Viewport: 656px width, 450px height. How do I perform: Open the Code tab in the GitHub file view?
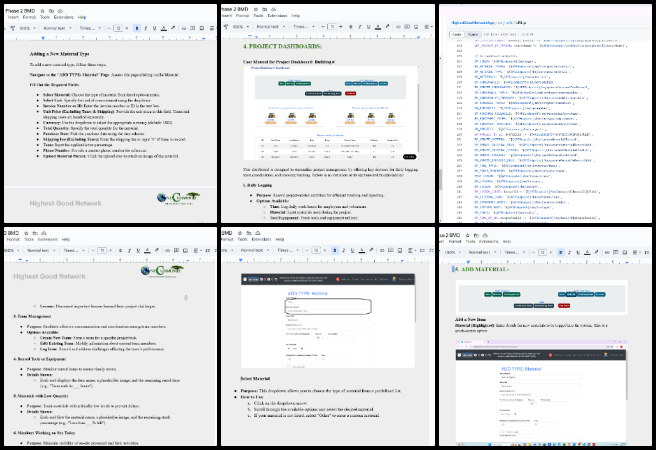[457, 34]
